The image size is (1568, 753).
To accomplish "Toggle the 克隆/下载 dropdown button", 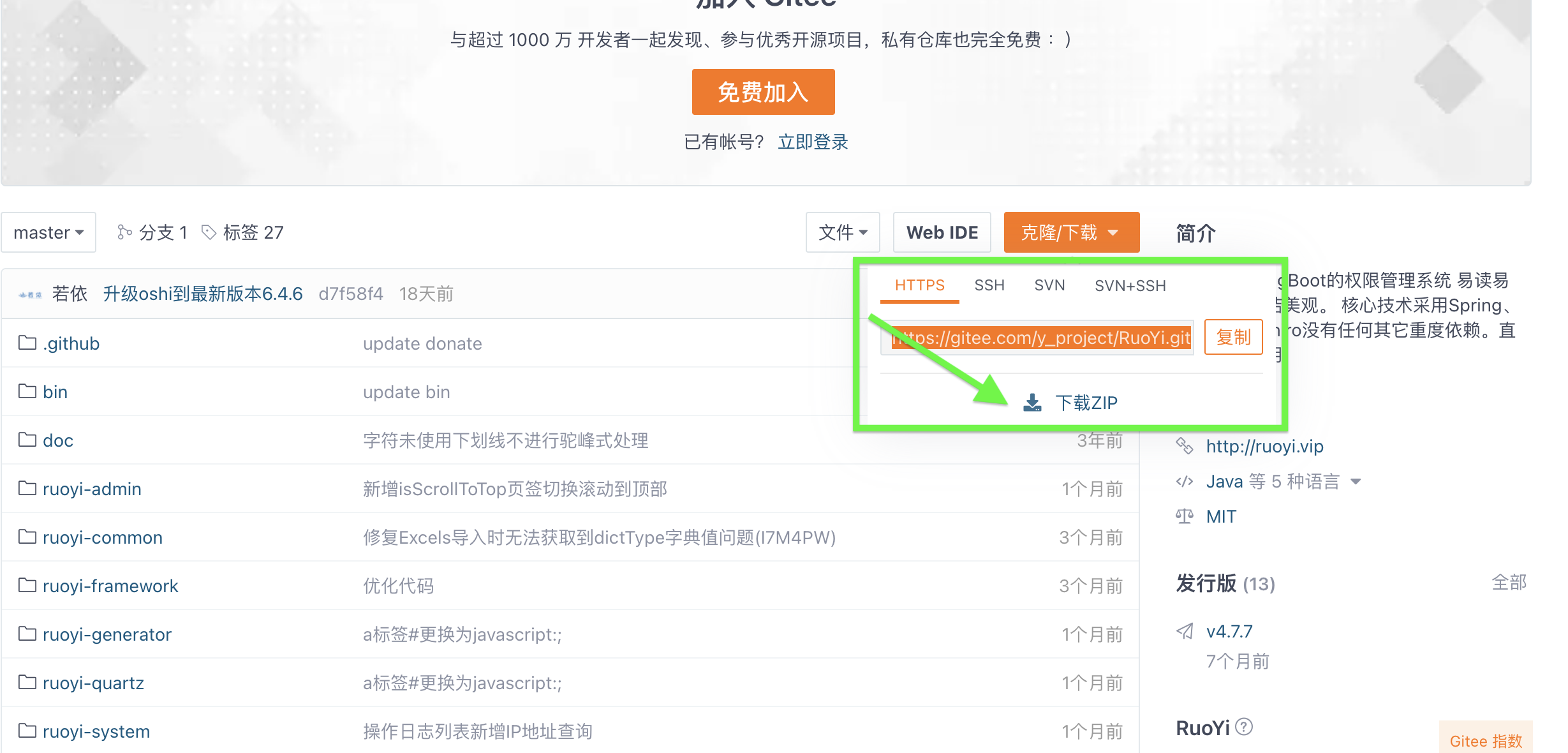I will pos(1072,232).
